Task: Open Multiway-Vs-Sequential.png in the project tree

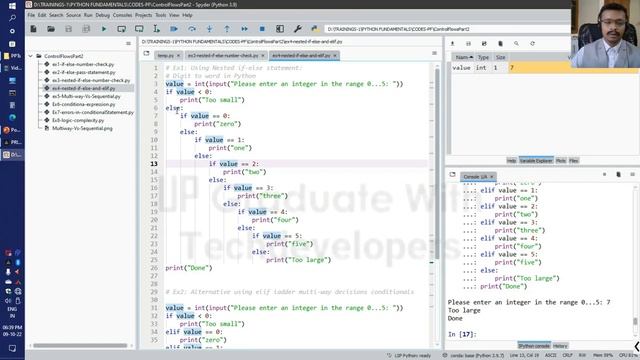Action: (x=82, y=128)
